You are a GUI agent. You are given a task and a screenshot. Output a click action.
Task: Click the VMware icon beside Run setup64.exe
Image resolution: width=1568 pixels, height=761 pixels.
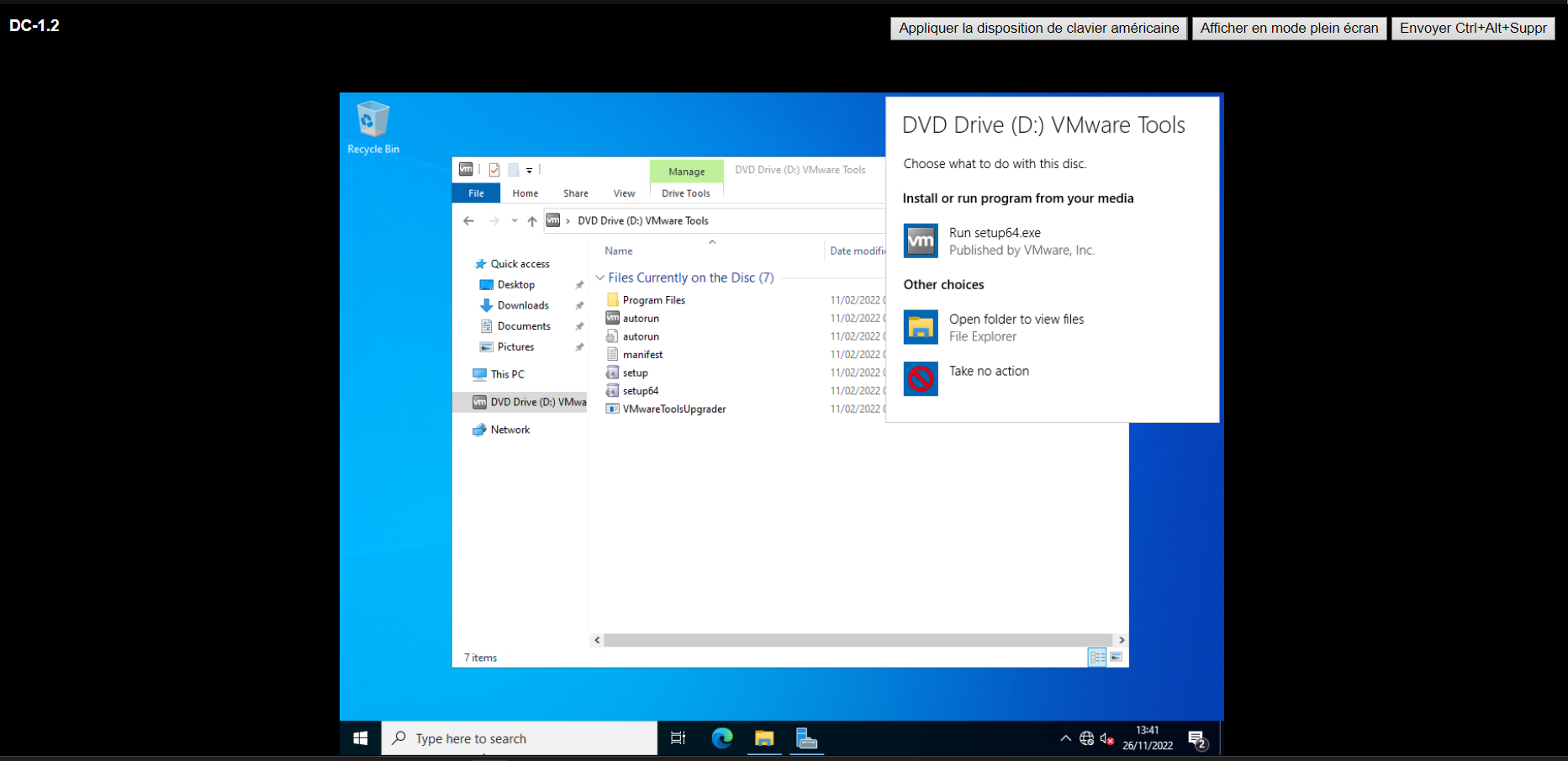[921, 240]
